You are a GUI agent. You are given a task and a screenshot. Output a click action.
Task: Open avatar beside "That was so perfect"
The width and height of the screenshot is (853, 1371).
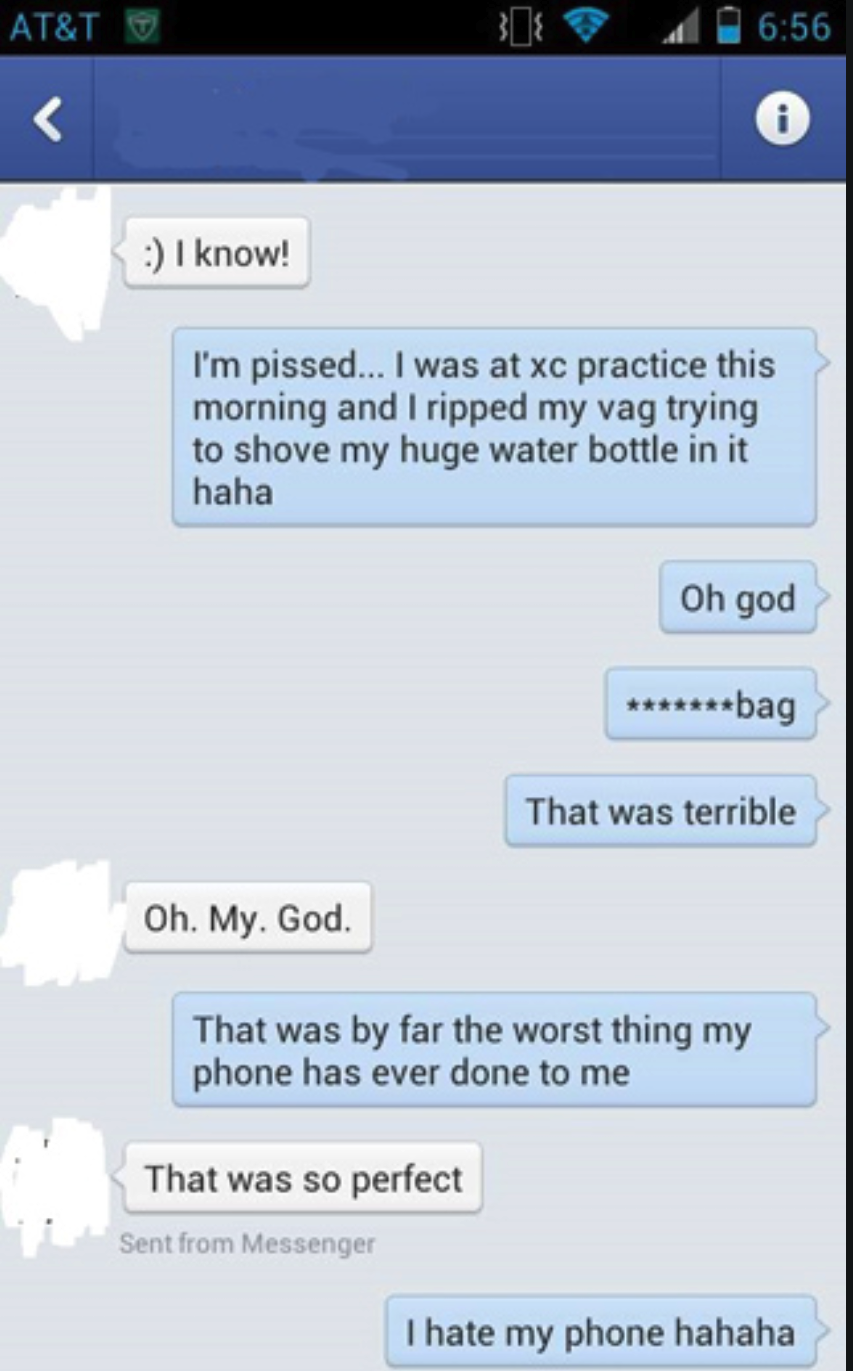[x=54, y=1186]
